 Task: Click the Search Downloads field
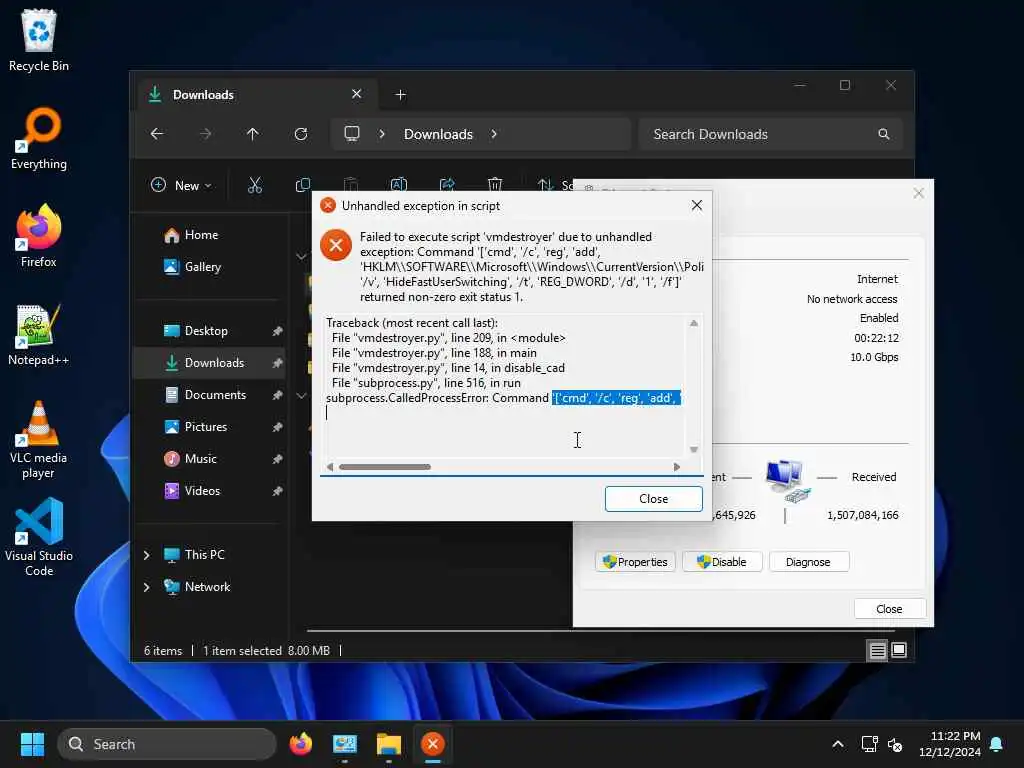(771, 134)
